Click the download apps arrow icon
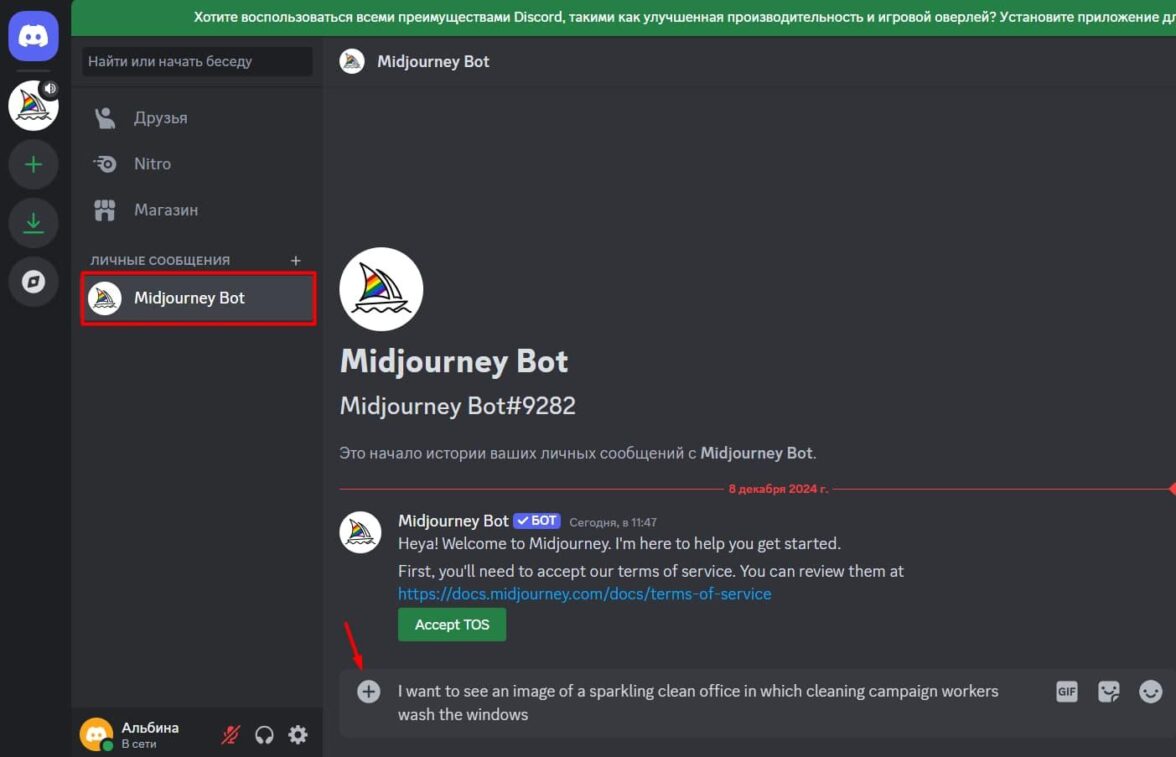Screen dimensions: 1176x757 coord(33,223)
